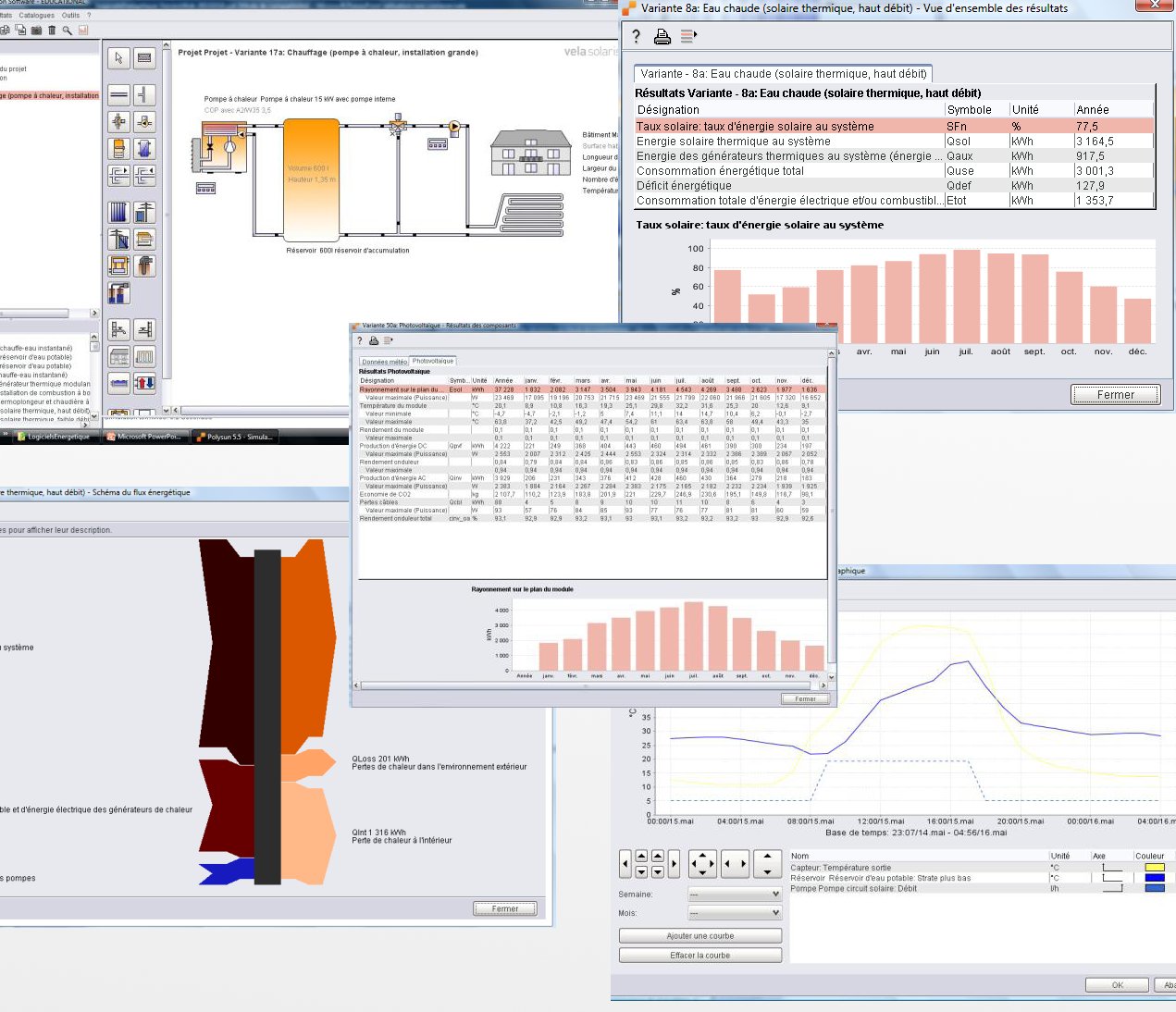Click the print icon in results overview window

click(662, 37)
